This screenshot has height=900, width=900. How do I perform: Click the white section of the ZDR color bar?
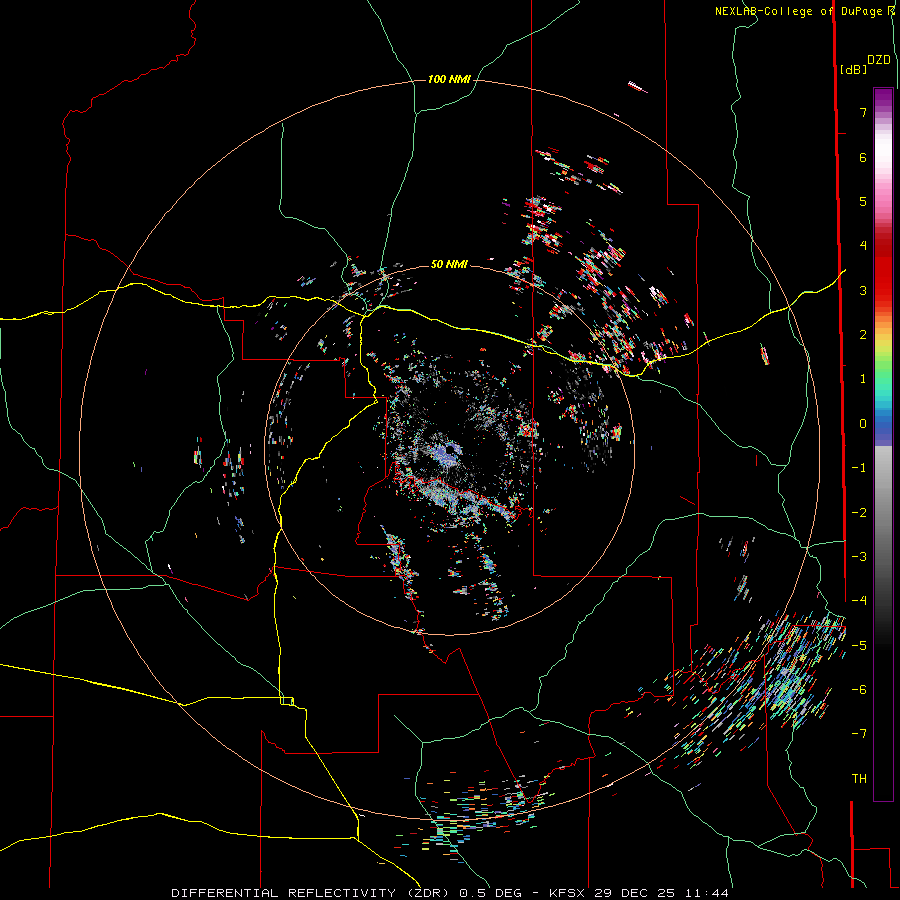click(883, 150)
